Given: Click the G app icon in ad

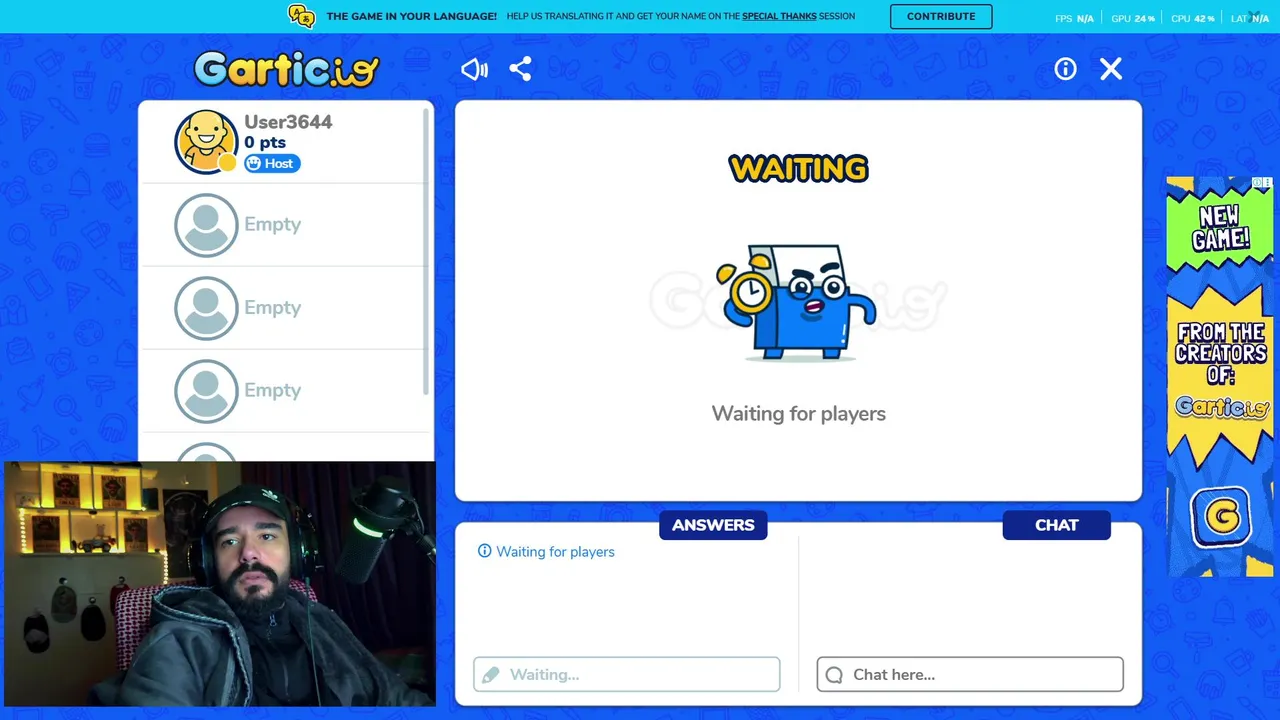Looking at the screenshot, I should pyautogui.click(x=1220, y=517).
